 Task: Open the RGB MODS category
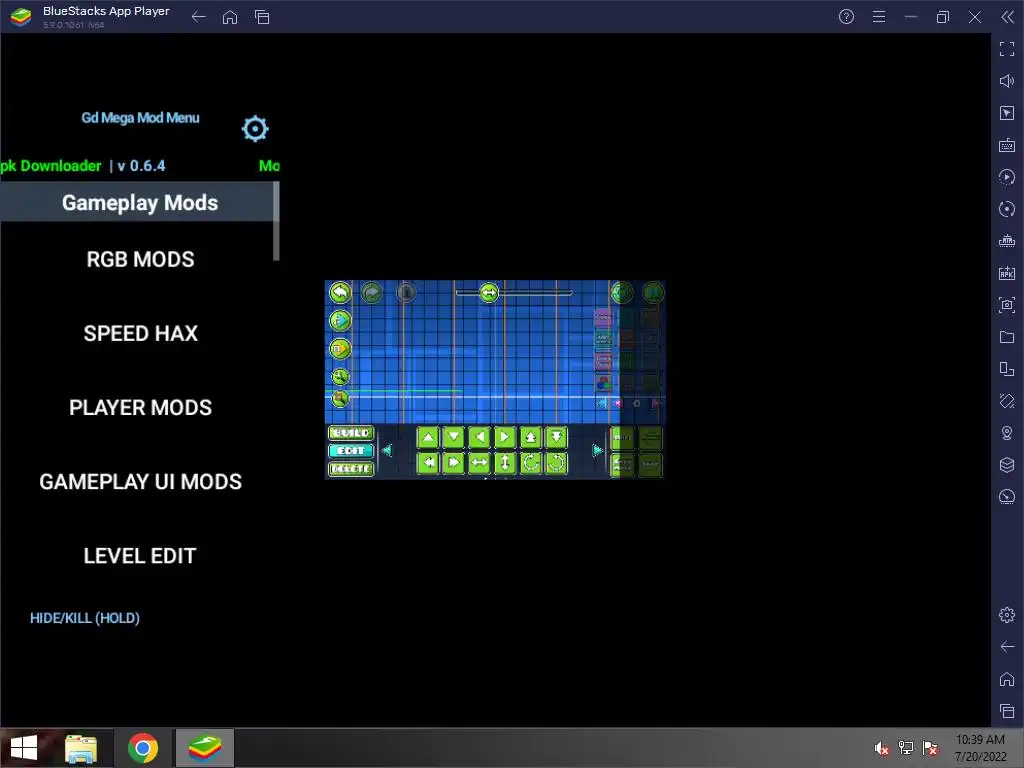click(140, 259)
